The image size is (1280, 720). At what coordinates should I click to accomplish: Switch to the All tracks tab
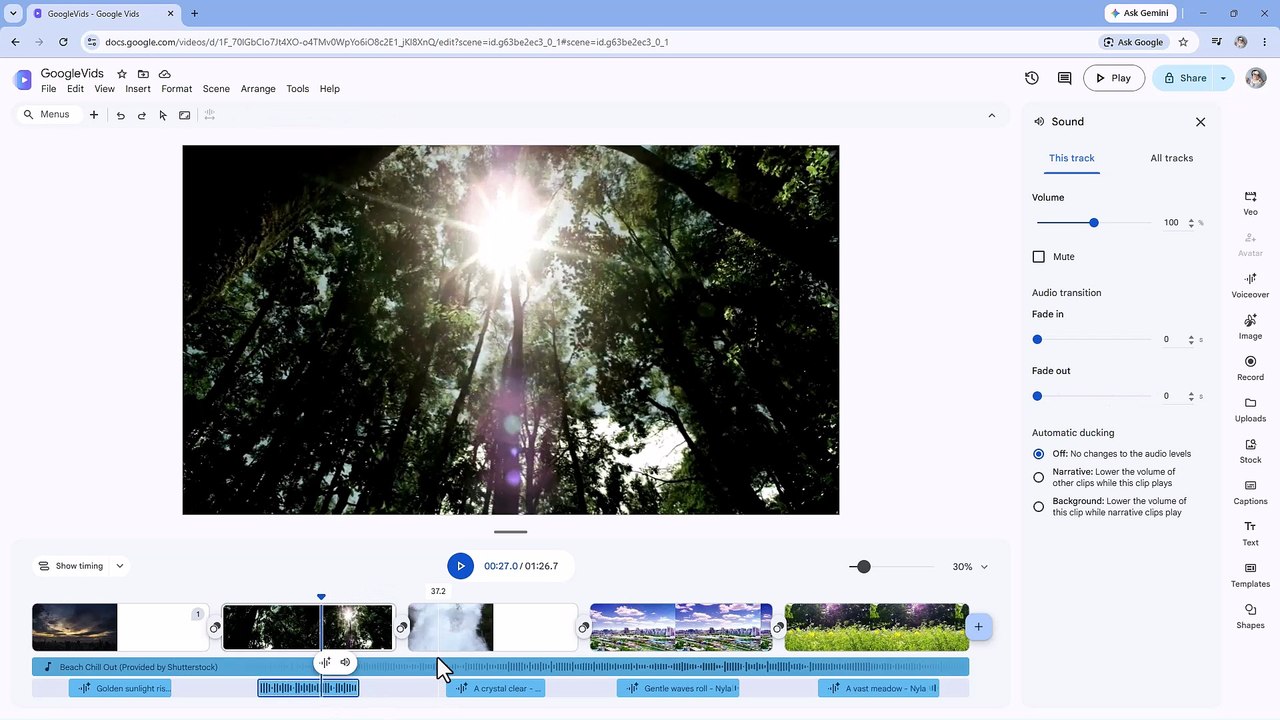tap(1171, 158)
